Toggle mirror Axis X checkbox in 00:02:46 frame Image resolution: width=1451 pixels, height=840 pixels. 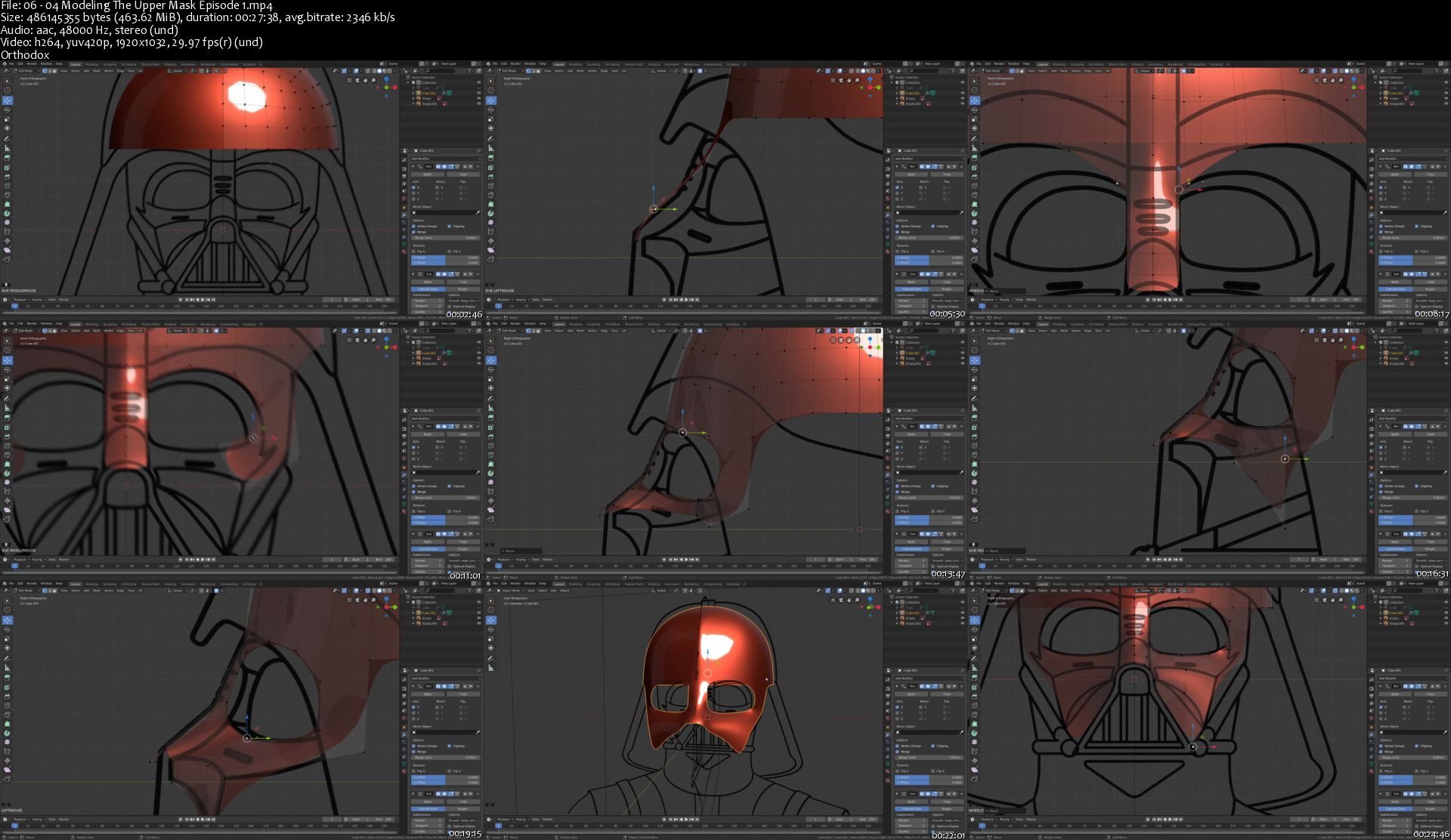[x=413, y=187]
